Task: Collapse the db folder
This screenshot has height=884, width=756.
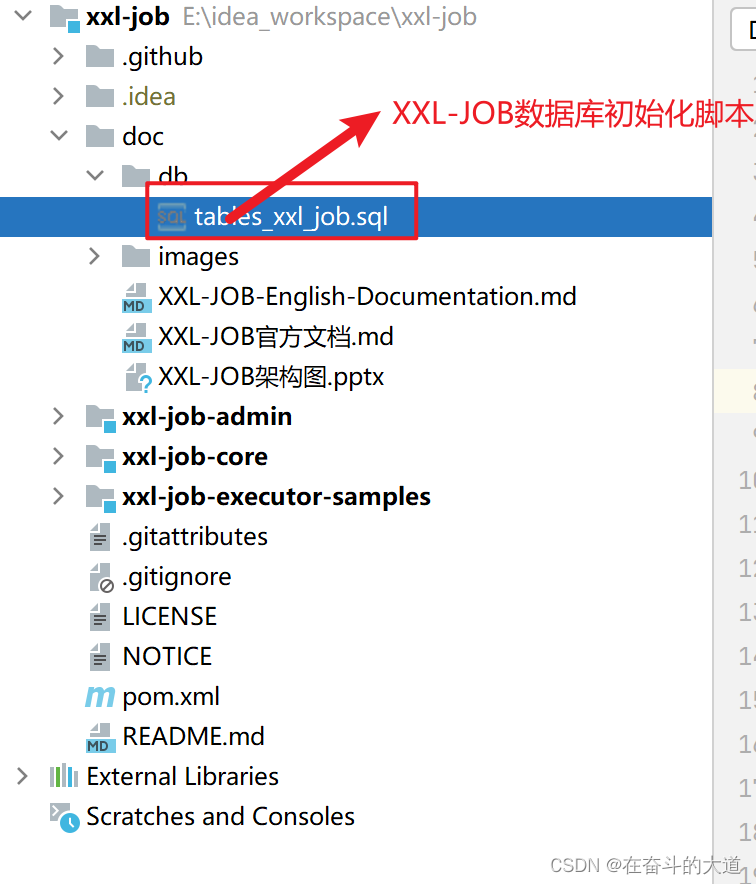Action: 95,175
